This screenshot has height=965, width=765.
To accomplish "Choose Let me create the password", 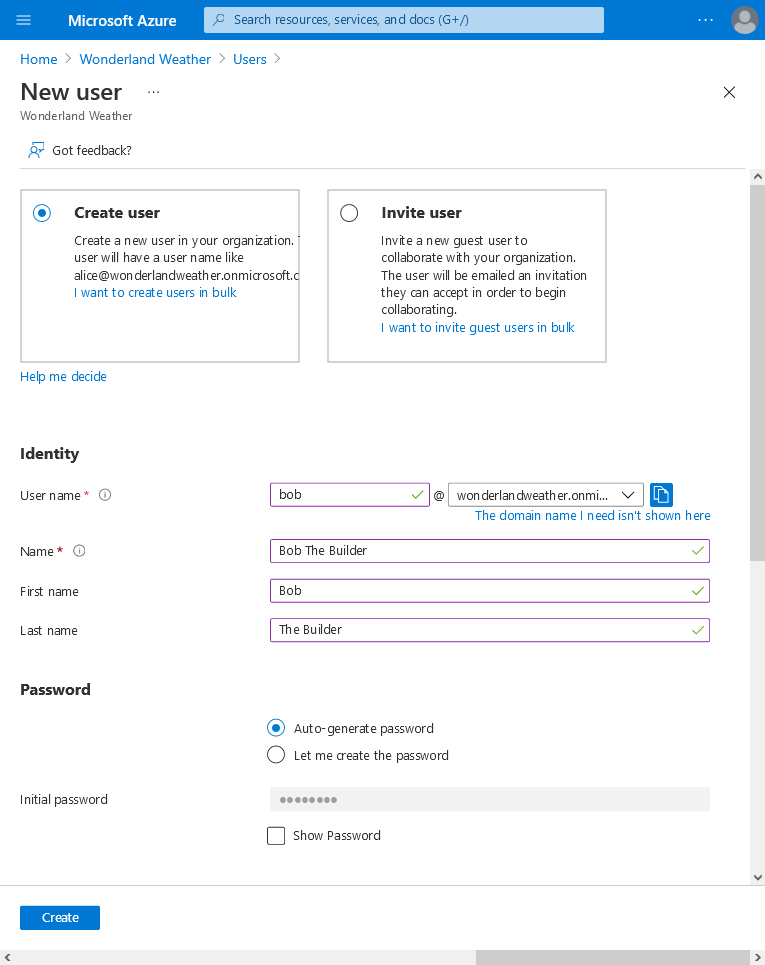I will pos(276,754).
